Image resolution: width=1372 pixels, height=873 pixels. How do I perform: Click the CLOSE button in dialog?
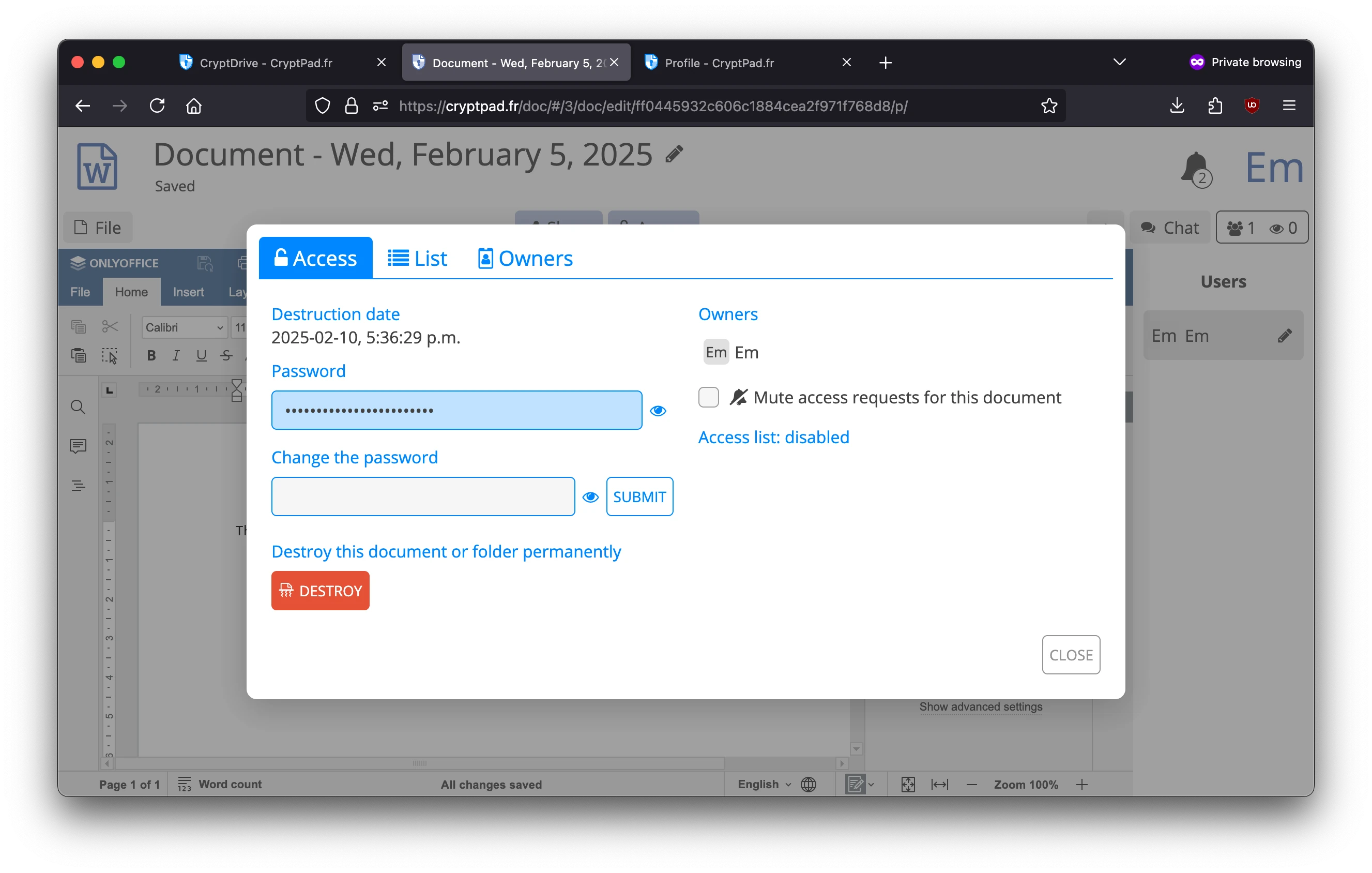pyautogui.click(x=1071, y=655)
